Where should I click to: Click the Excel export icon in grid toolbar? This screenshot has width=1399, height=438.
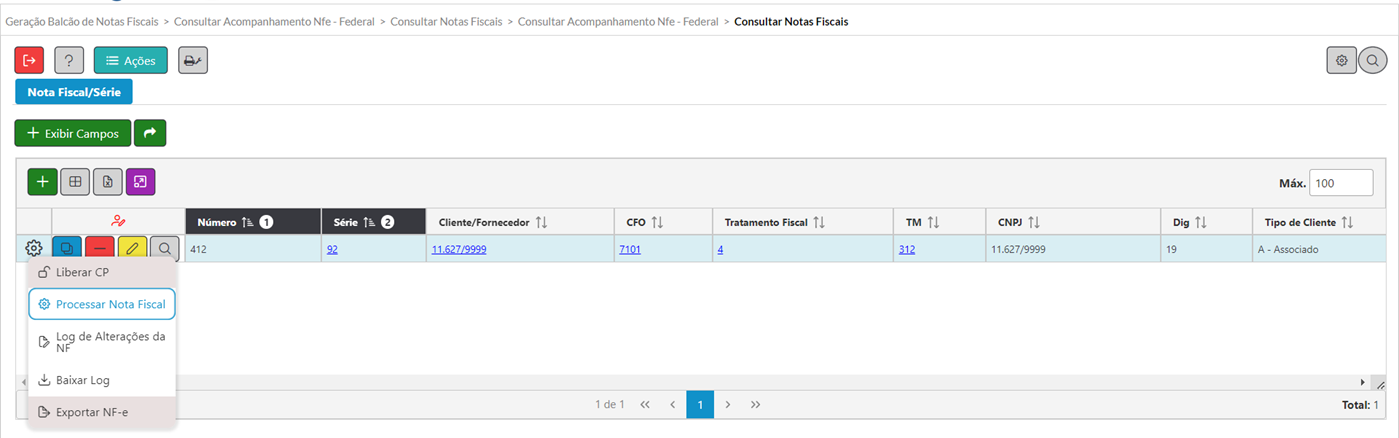(x=108, y=182)
